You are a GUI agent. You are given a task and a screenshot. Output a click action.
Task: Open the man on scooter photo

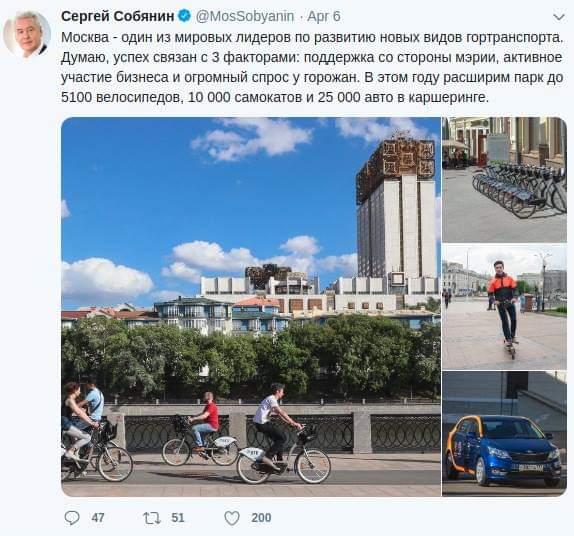click(x=504, y=307)
